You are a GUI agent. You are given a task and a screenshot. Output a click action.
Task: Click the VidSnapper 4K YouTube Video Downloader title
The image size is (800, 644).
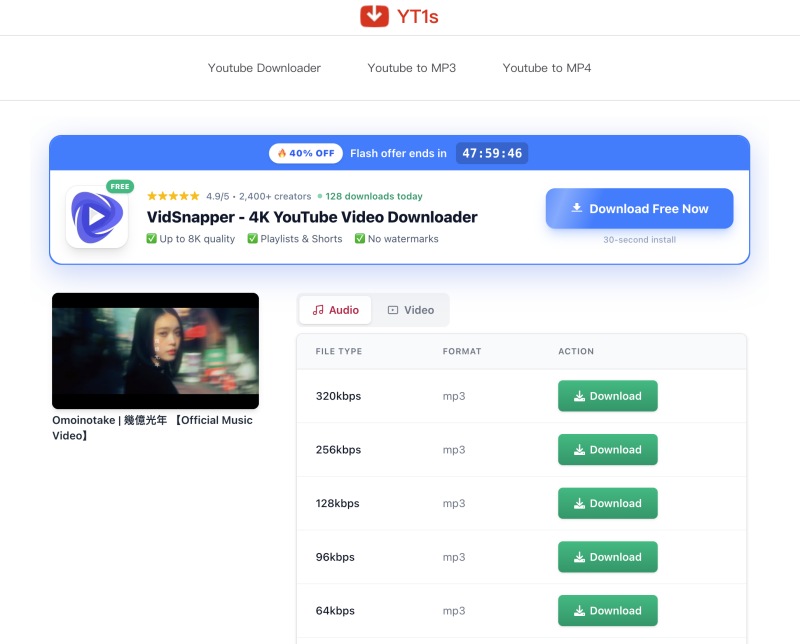click(x=312, y=217)
